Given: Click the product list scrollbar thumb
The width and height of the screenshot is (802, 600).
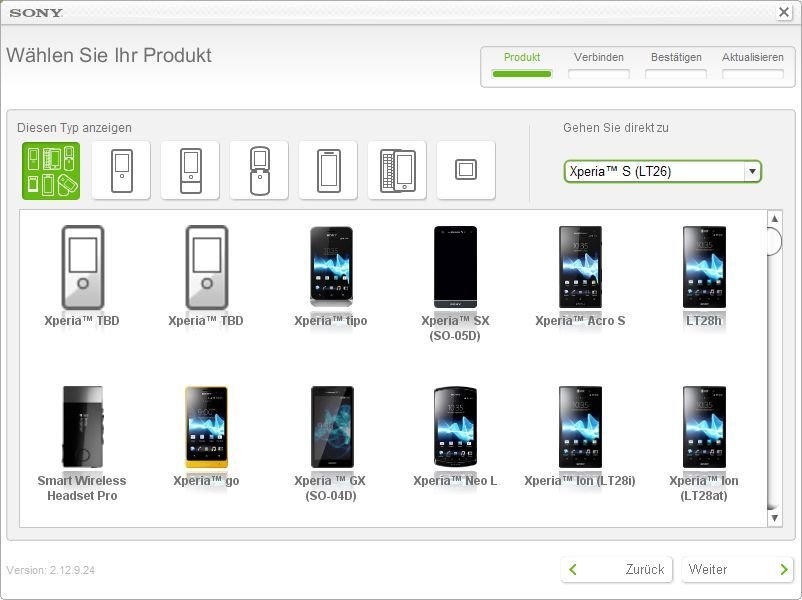Looking at the screenshot, I should point(775,241).
